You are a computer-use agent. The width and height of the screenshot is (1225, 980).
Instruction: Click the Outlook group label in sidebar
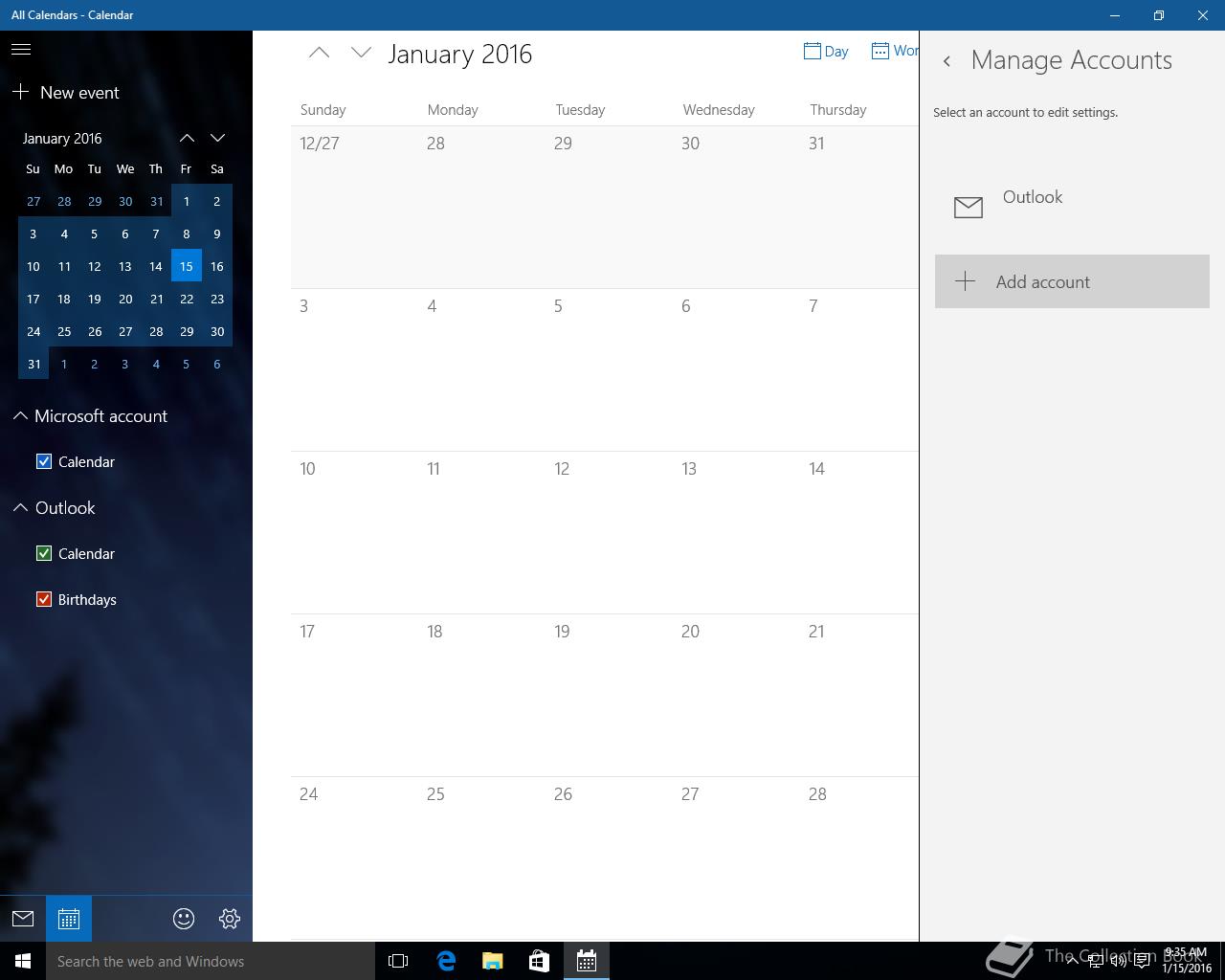coord(65,507)
